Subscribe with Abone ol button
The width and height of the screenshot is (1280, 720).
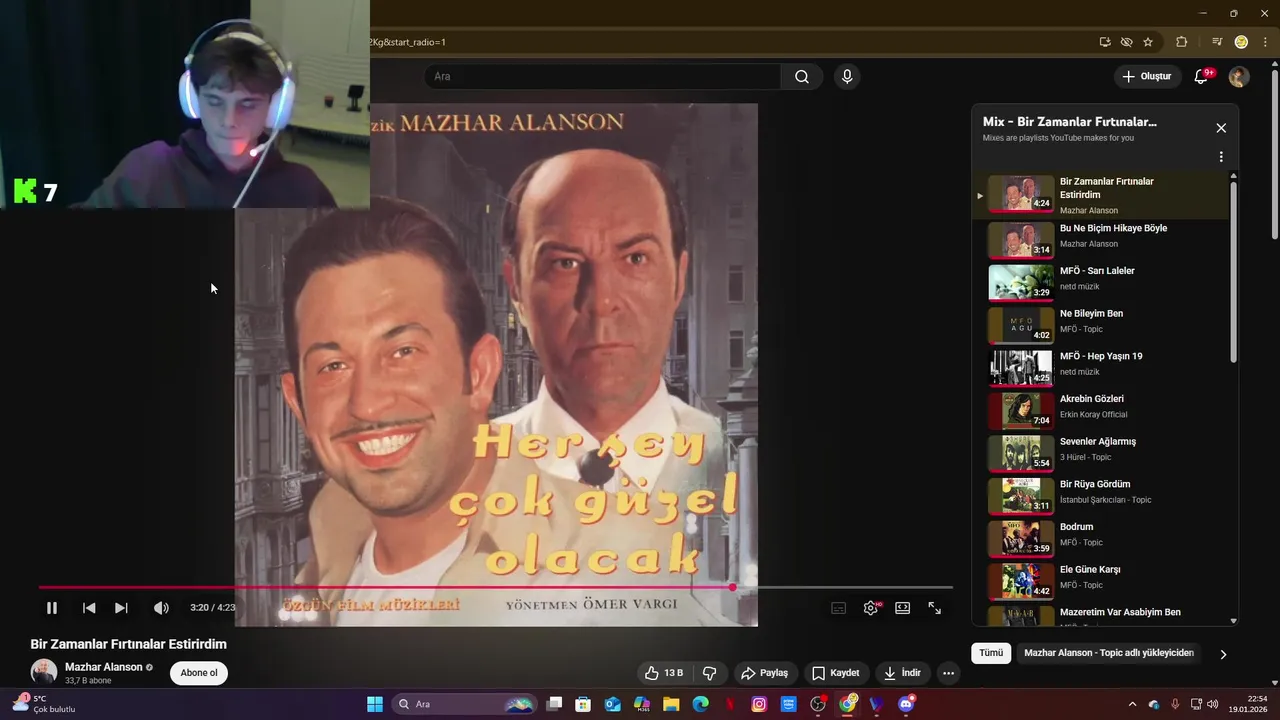pyautogui.click(x=199, y=673)
